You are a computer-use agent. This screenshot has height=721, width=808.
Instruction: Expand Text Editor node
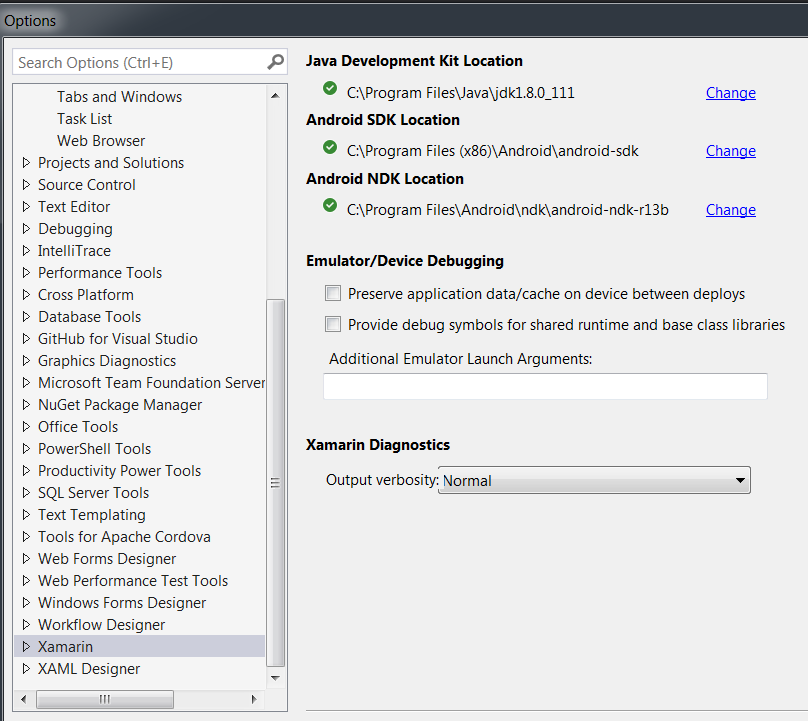click(26, 207)
